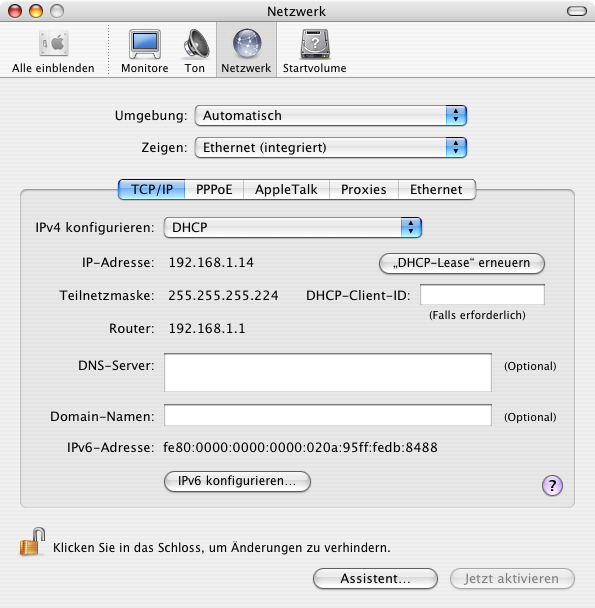Click the subnet mask value 255.255.255.224
This screenshot has width=595, height=608.
point(223,295)
